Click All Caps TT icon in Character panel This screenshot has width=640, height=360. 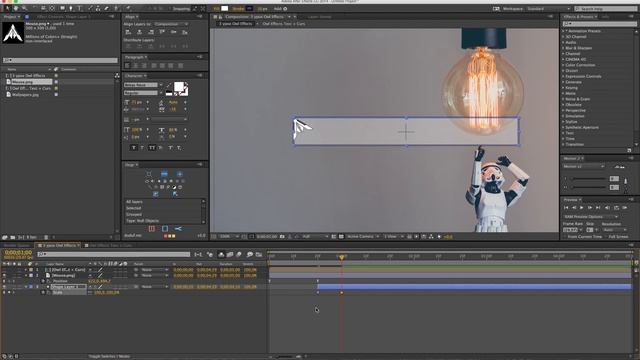(152, 147)
